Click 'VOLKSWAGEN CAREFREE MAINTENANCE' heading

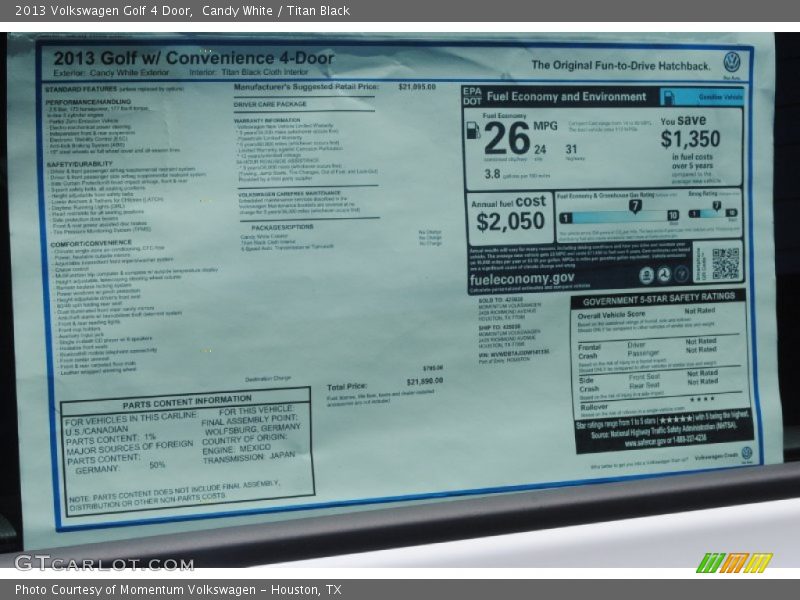[x=289, y=194]
